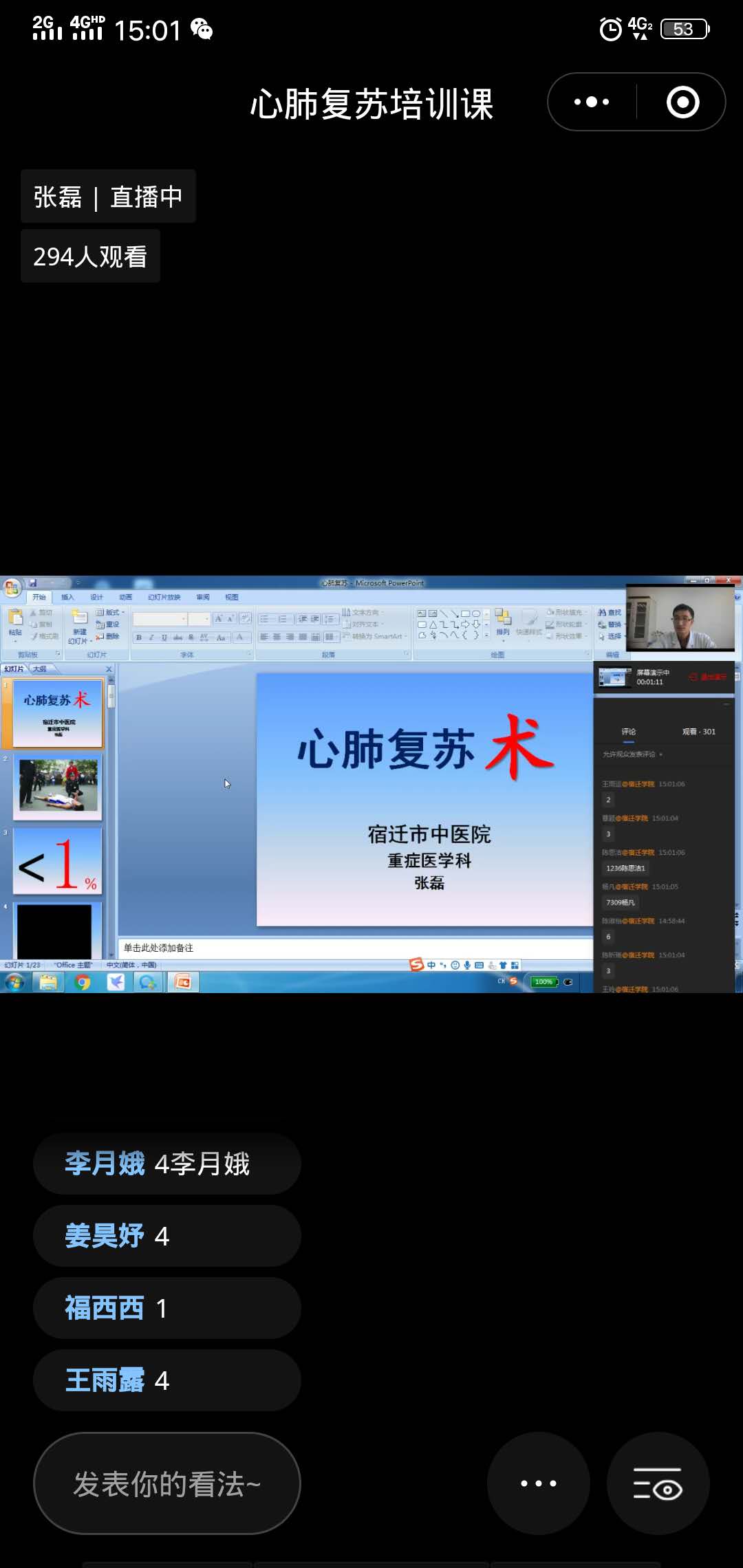Tap the bottom three-dot more button
The width and height of the screenshot is (743, 1568).
click(x=538, y=1483)
